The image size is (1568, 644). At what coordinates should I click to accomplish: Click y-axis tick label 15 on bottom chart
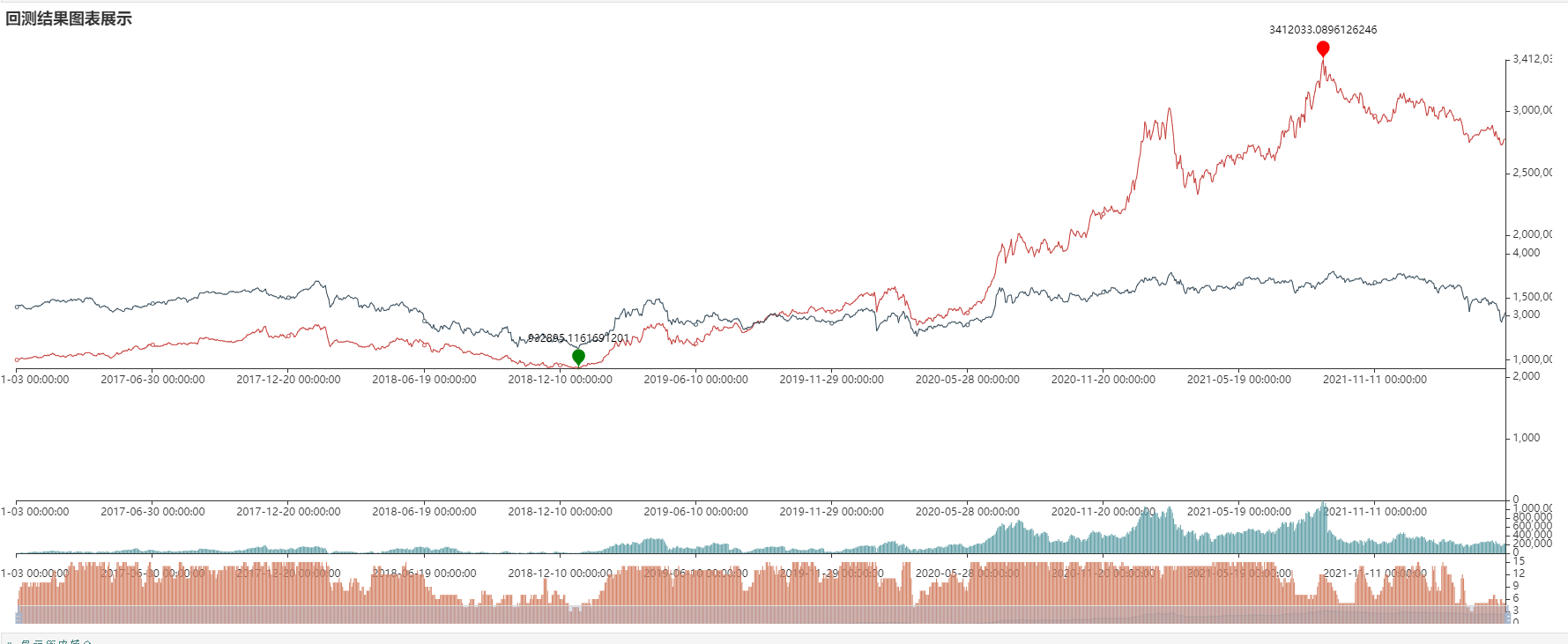pyautogui.click(x=1519, y=561)
